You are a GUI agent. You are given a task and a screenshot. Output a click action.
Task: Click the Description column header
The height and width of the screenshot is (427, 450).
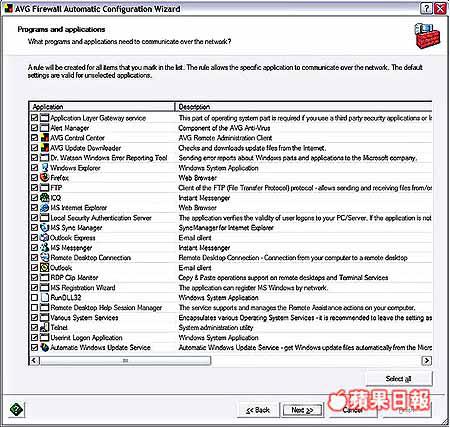[304, 107]
